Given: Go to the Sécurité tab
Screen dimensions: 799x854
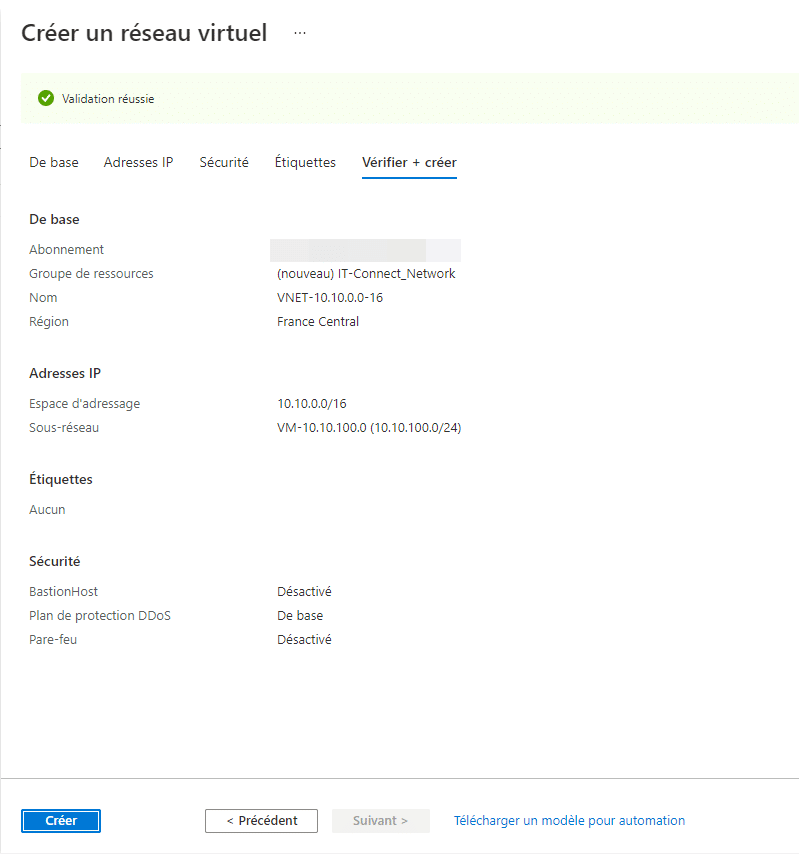Looking at the screenshot, I should tap(224, 162).
